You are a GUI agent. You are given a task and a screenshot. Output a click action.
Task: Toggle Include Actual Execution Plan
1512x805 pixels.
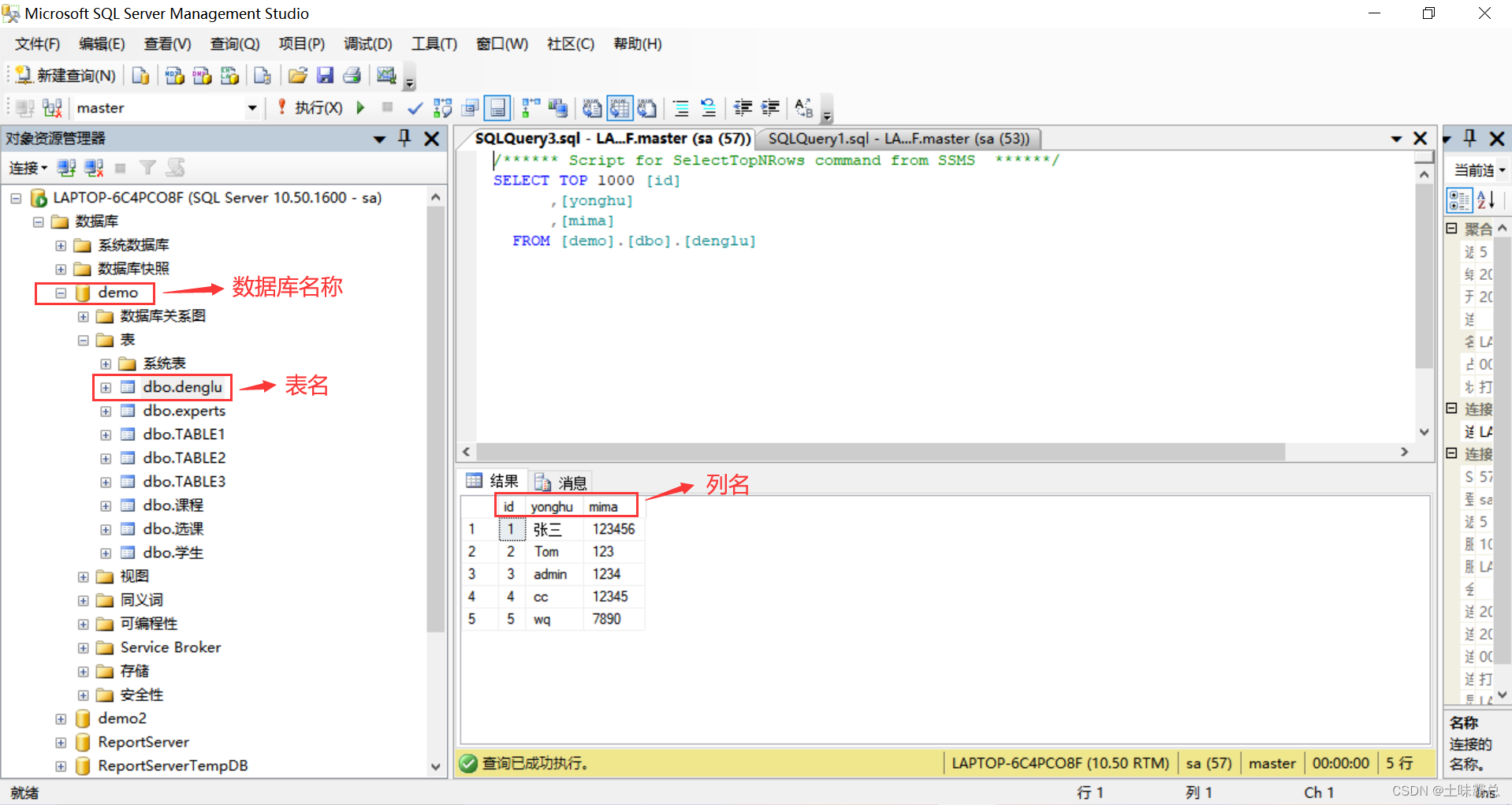[x=531, y=107]
